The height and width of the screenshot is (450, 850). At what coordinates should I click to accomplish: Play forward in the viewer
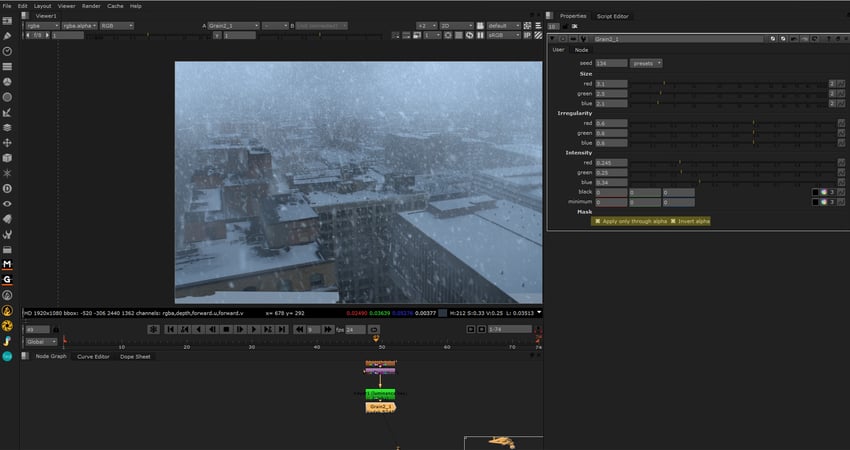pos(254,329)
